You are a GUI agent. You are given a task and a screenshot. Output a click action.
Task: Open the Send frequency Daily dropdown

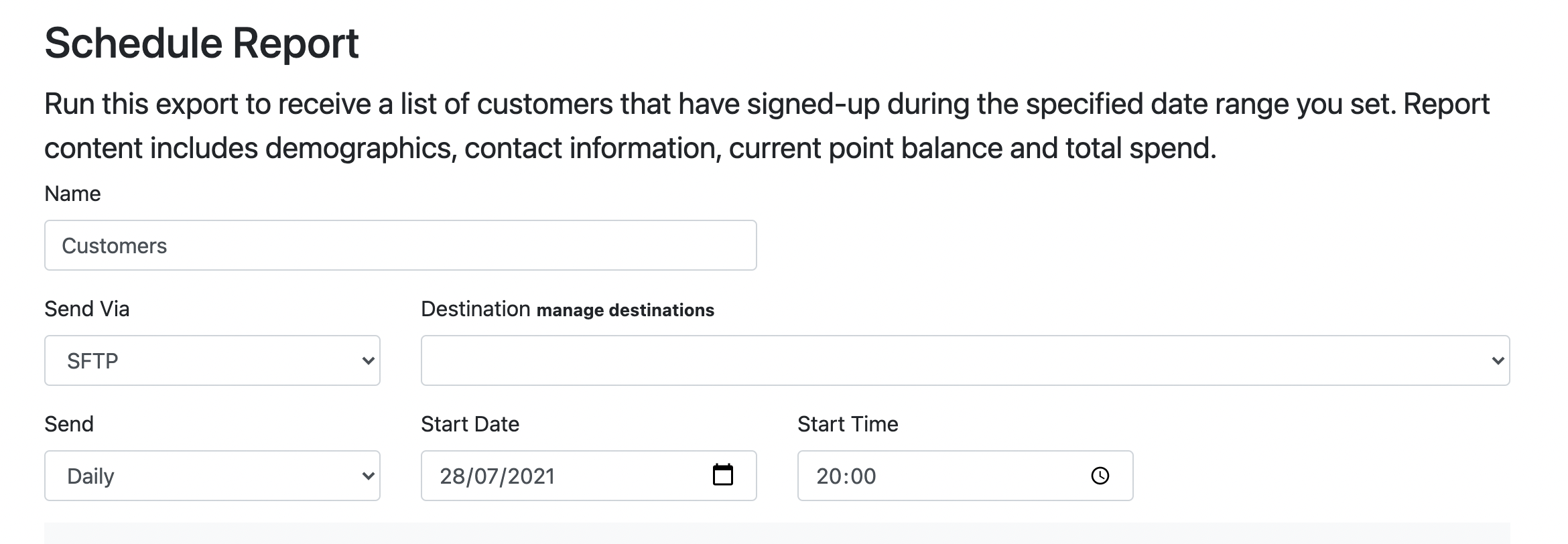click(x=212, y=476)
